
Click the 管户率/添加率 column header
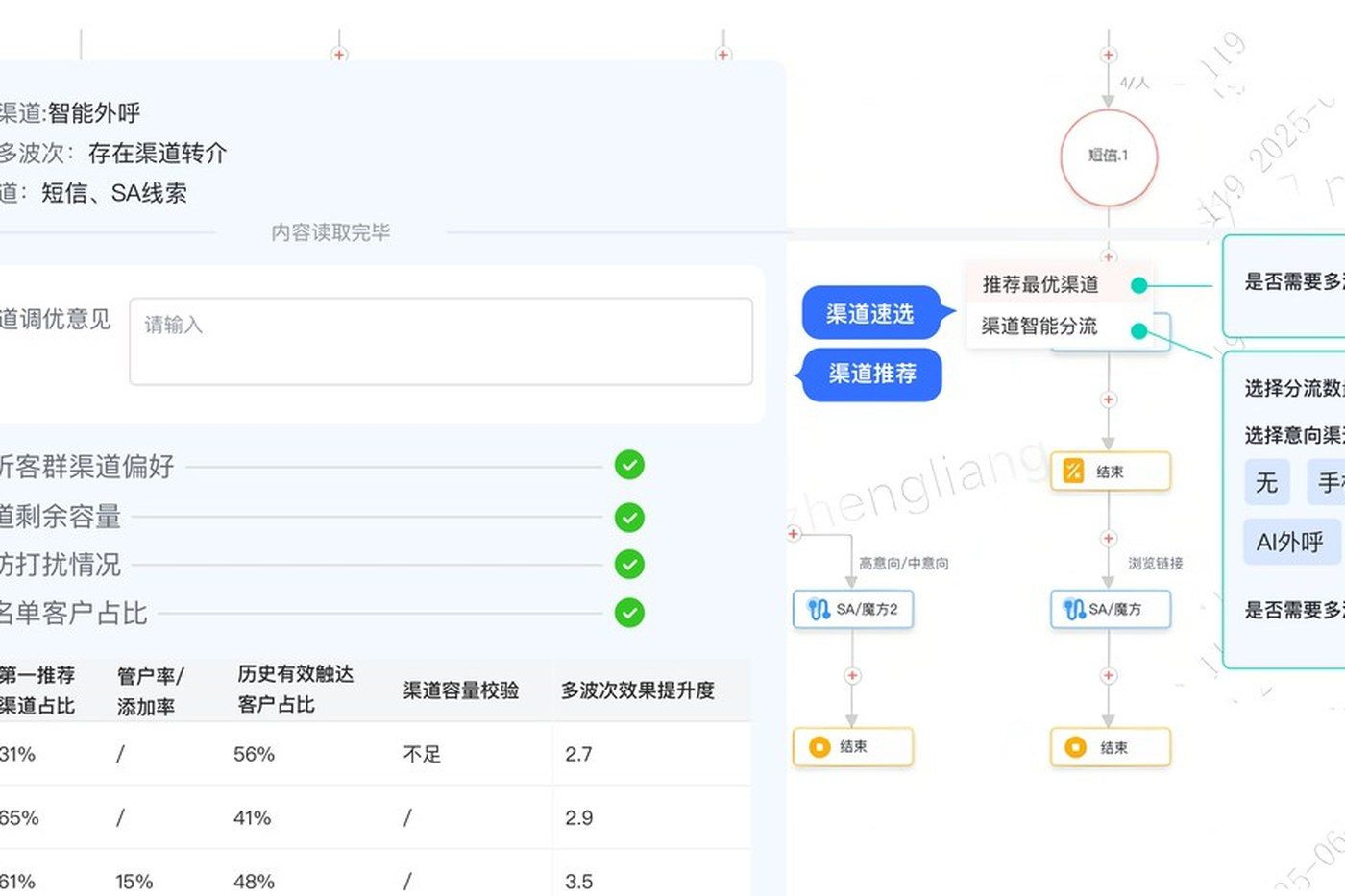coord(151,691)
